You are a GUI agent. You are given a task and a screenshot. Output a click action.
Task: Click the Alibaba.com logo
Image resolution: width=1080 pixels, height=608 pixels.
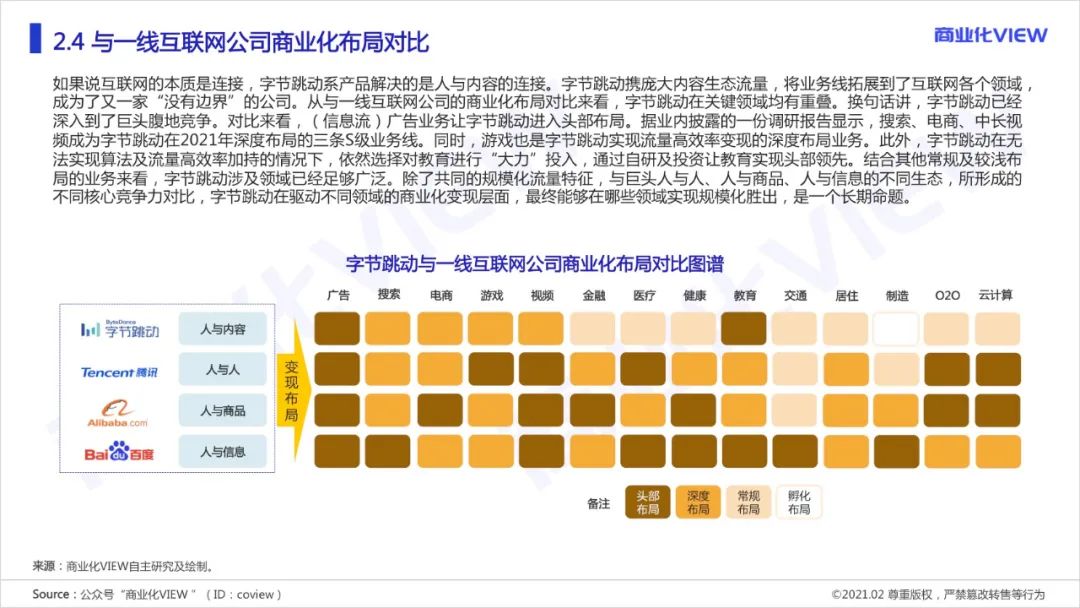pos(117,413)
